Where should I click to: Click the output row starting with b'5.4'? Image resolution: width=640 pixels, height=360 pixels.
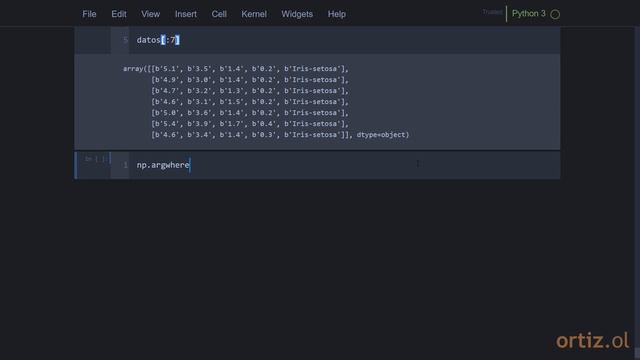pos(250,124)
